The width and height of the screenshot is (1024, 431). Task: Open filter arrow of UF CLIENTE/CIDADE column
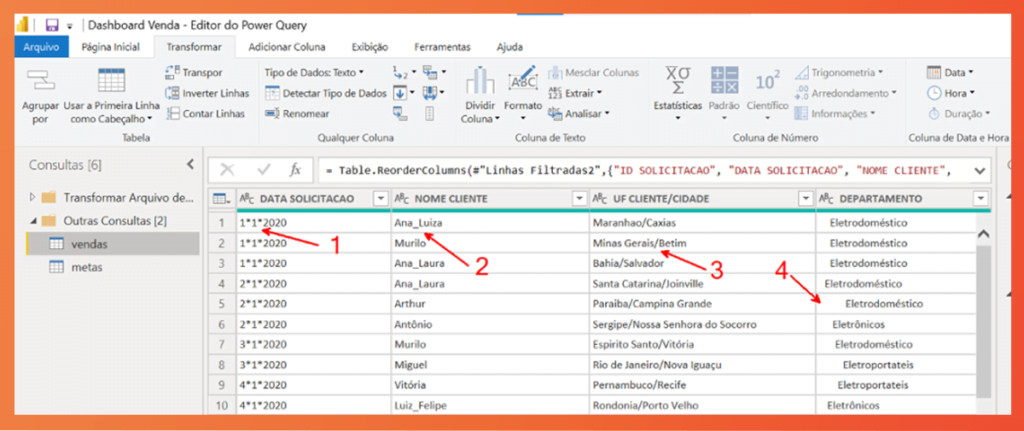[805, 199]
